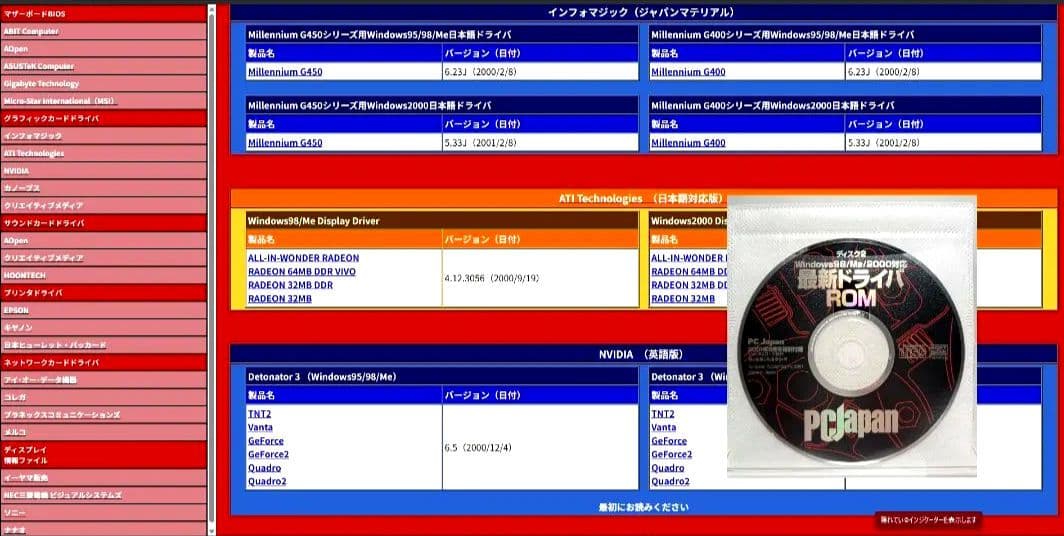Open Millennium G450 Windows2000 driver link
The width and height of the screenshot is (1064, 536).
pyautogui.click(x=285, y=143)
